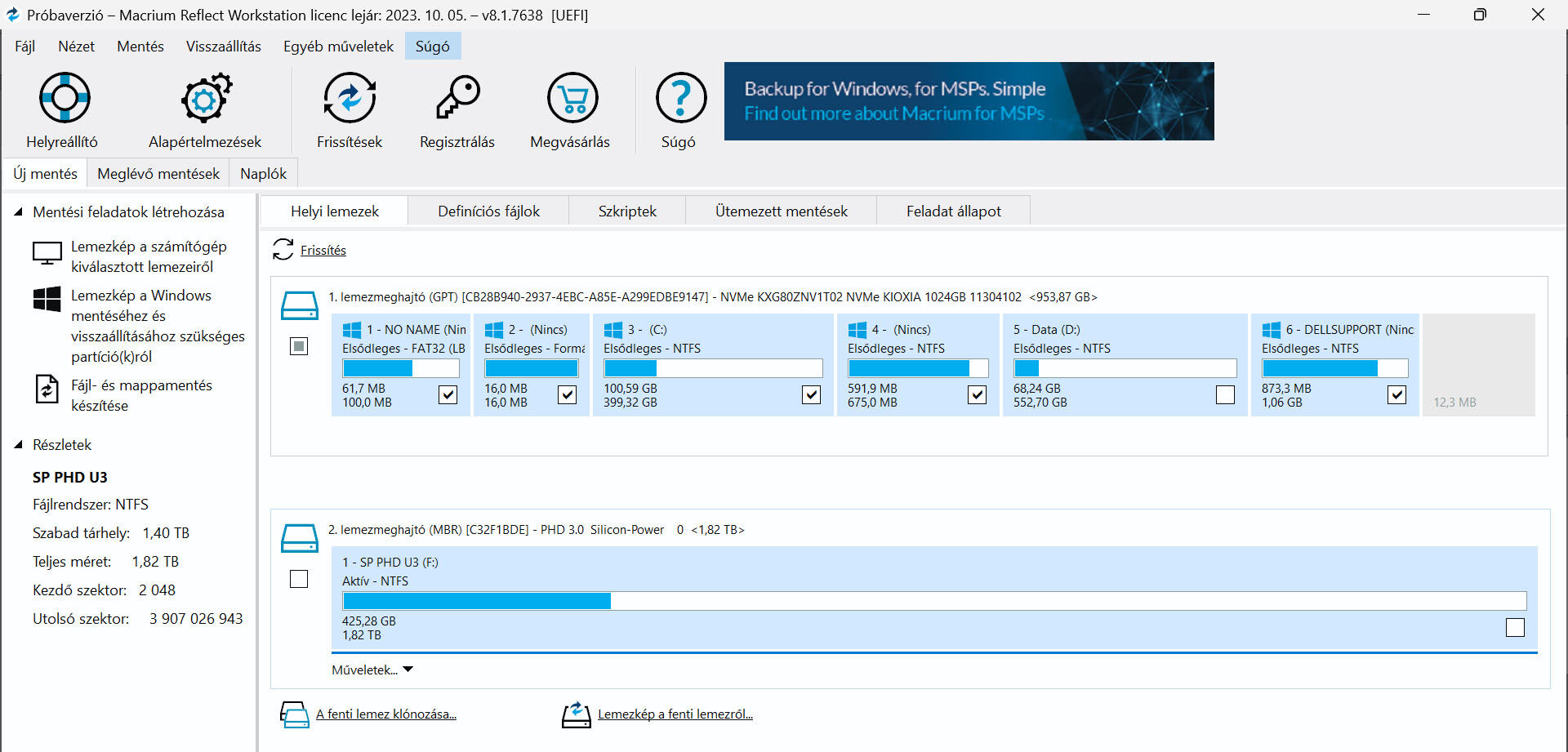Switch to the Naplók tab
Screen dimensions: 1568x752
263,174
